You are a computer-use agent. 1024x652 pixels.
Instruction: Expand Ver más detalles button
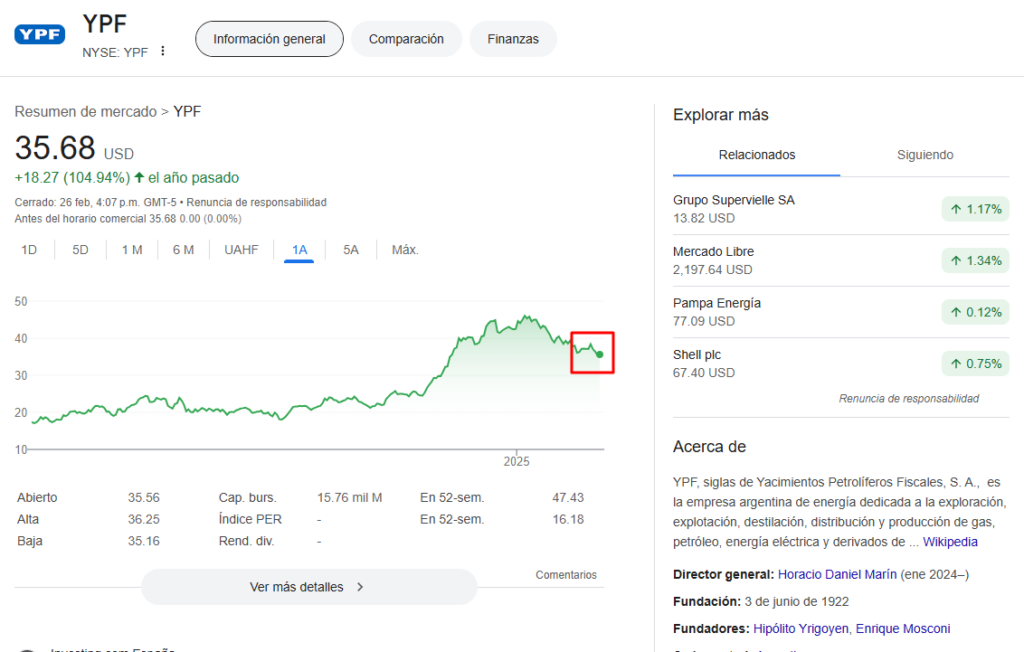coord(308,587)
